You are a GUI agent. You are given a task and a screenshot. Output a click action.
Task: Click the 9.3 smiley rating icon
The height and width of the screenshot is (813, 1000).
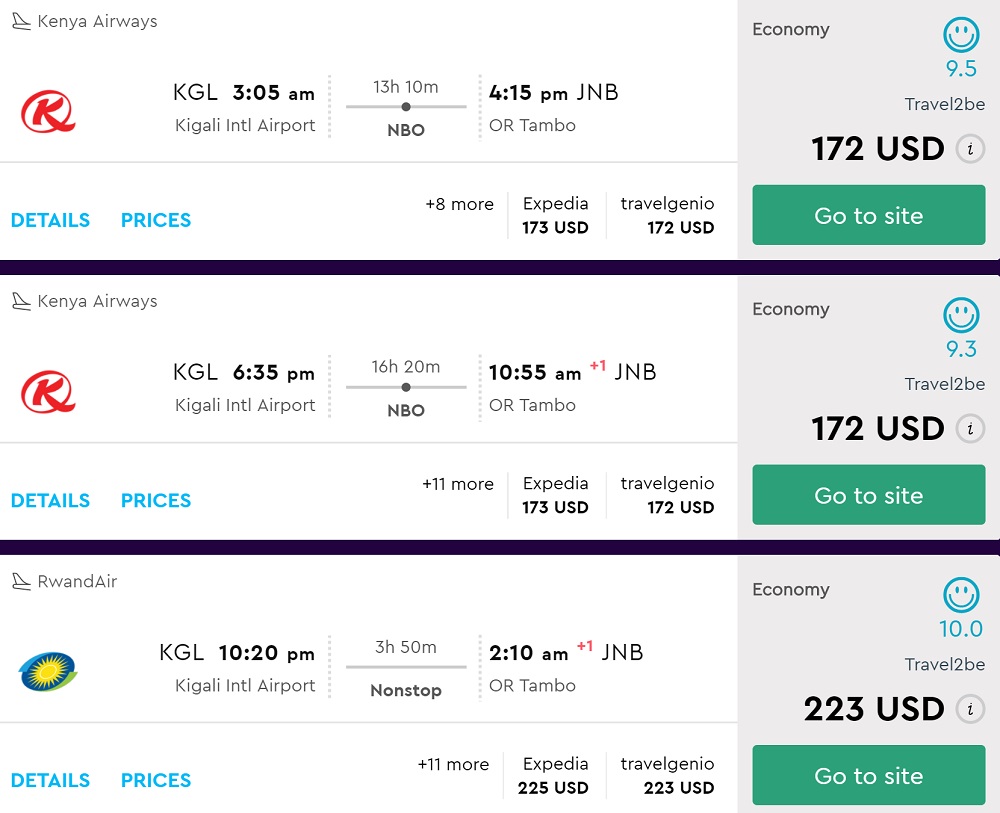pos(961,315)
